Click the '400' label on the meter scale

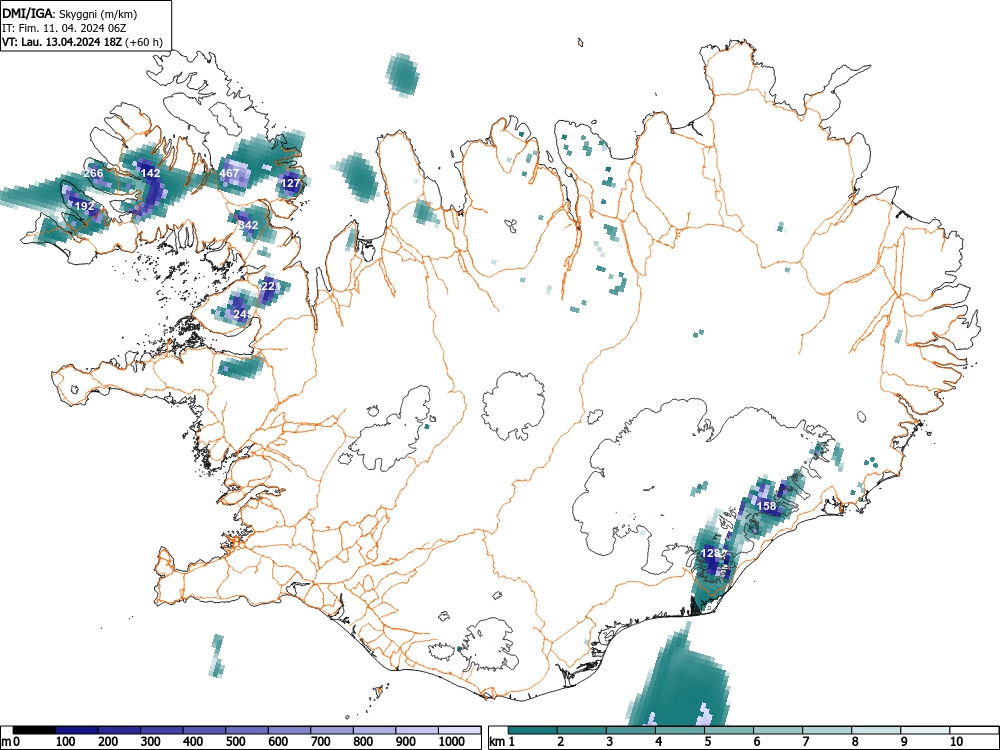tap(193, 742)
